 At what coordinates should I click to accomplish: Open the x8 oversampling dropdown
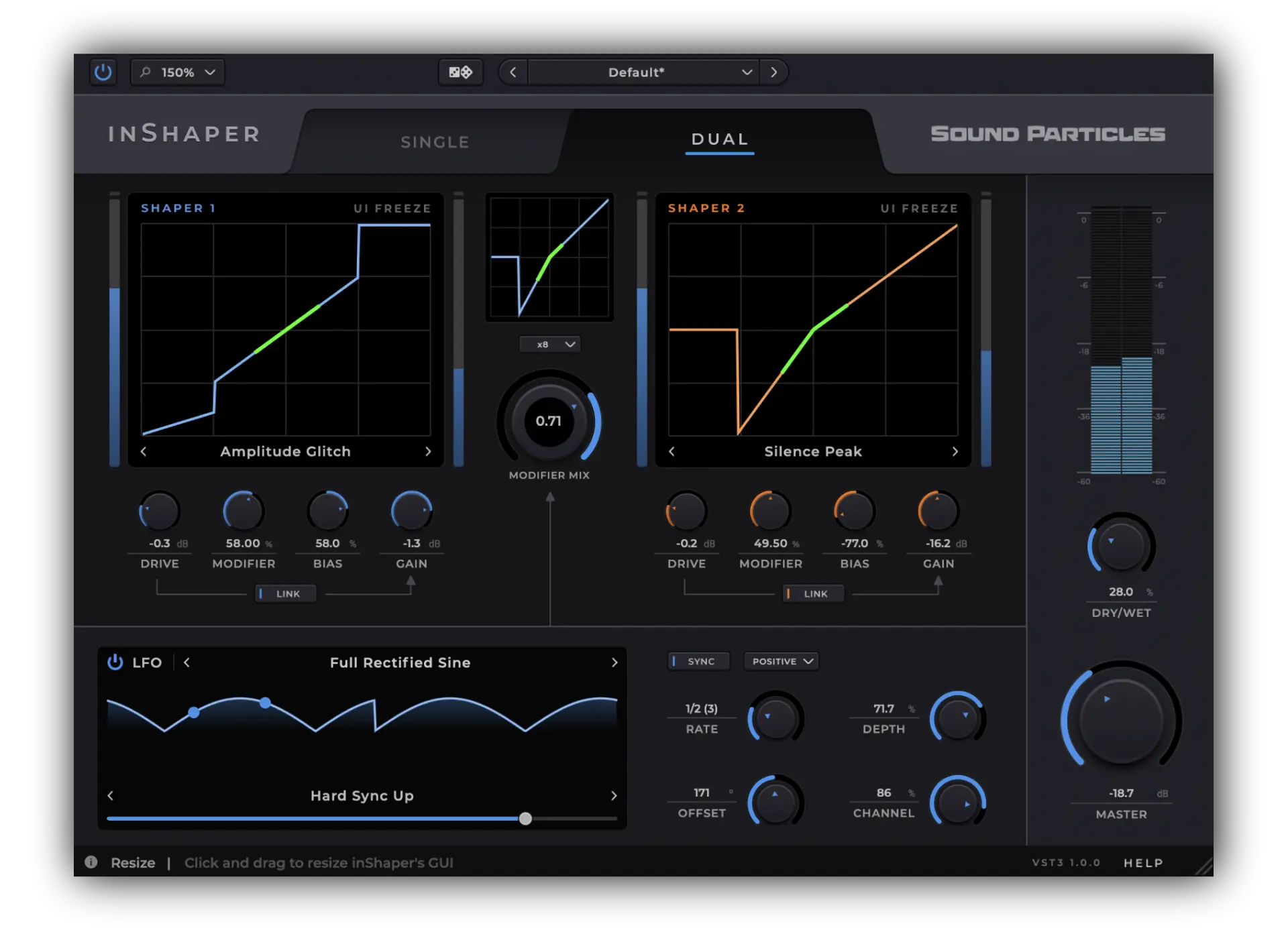tap(550, 344)
